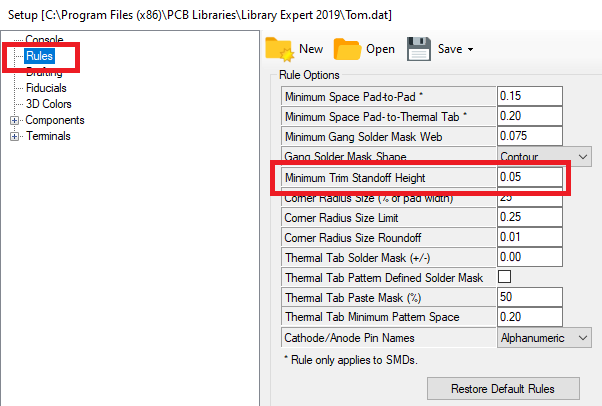602x406 pixels.
Task: Click the Thermal Tab Paste Mask field
Action: coord(530,298)
